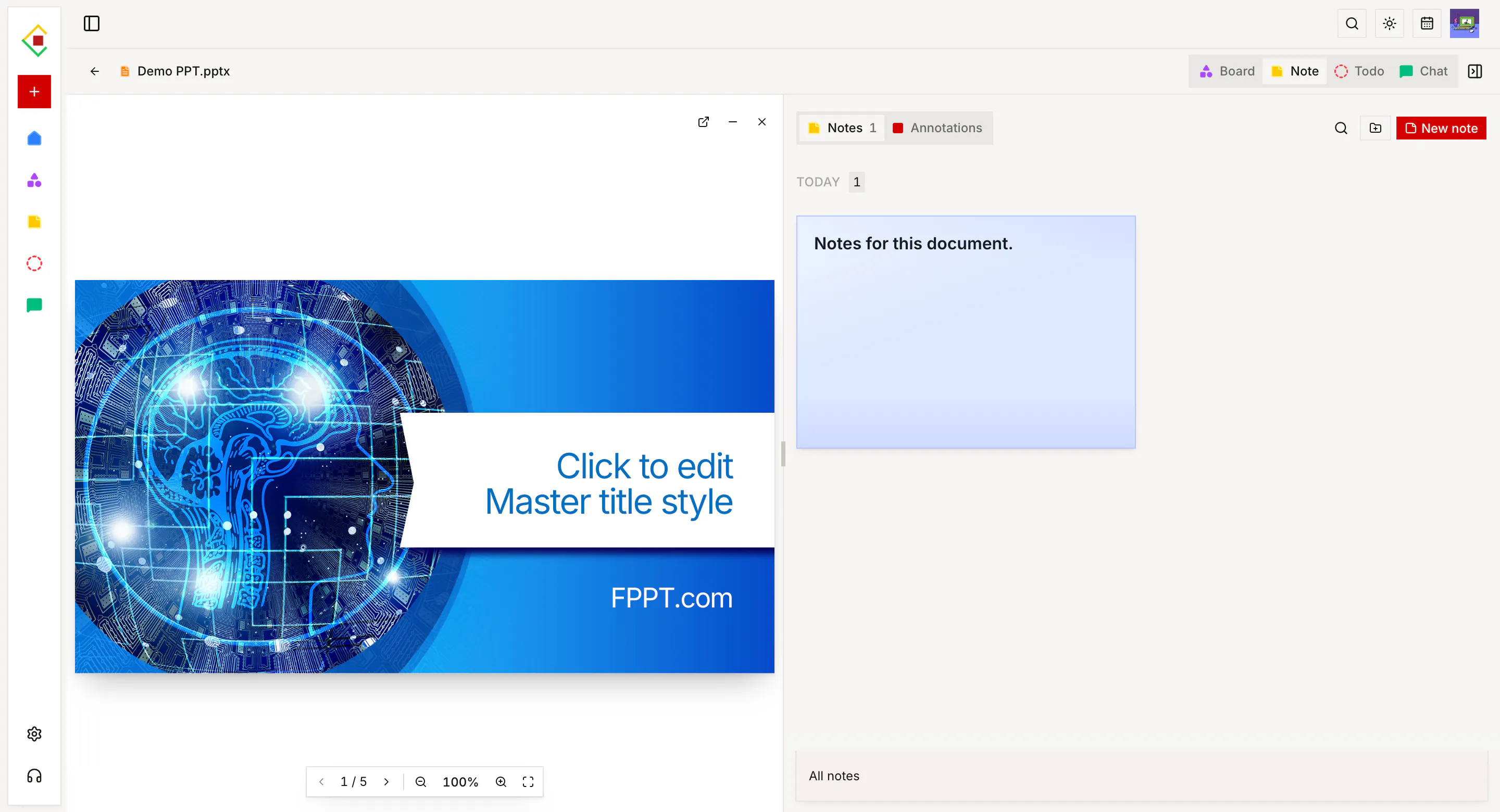Toggle the left sidebar panel icon

coord(92,24)
